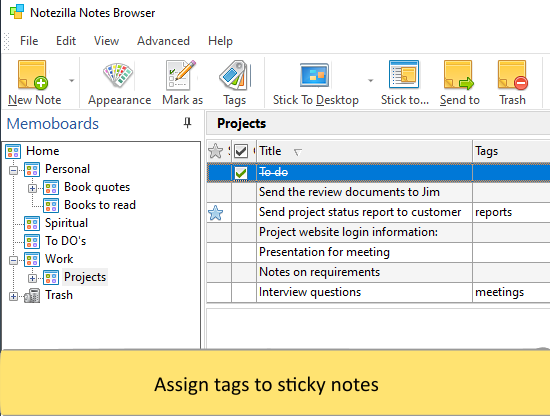The width and height of the screenshot is (550, 416).
Task: Expand the Book quotes tree node
Action: pos(32,188)
